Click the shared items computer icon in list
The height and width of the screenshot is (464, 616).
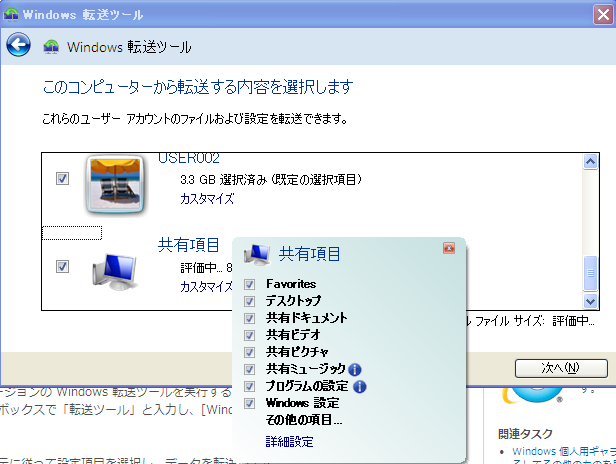pos(115,271)
